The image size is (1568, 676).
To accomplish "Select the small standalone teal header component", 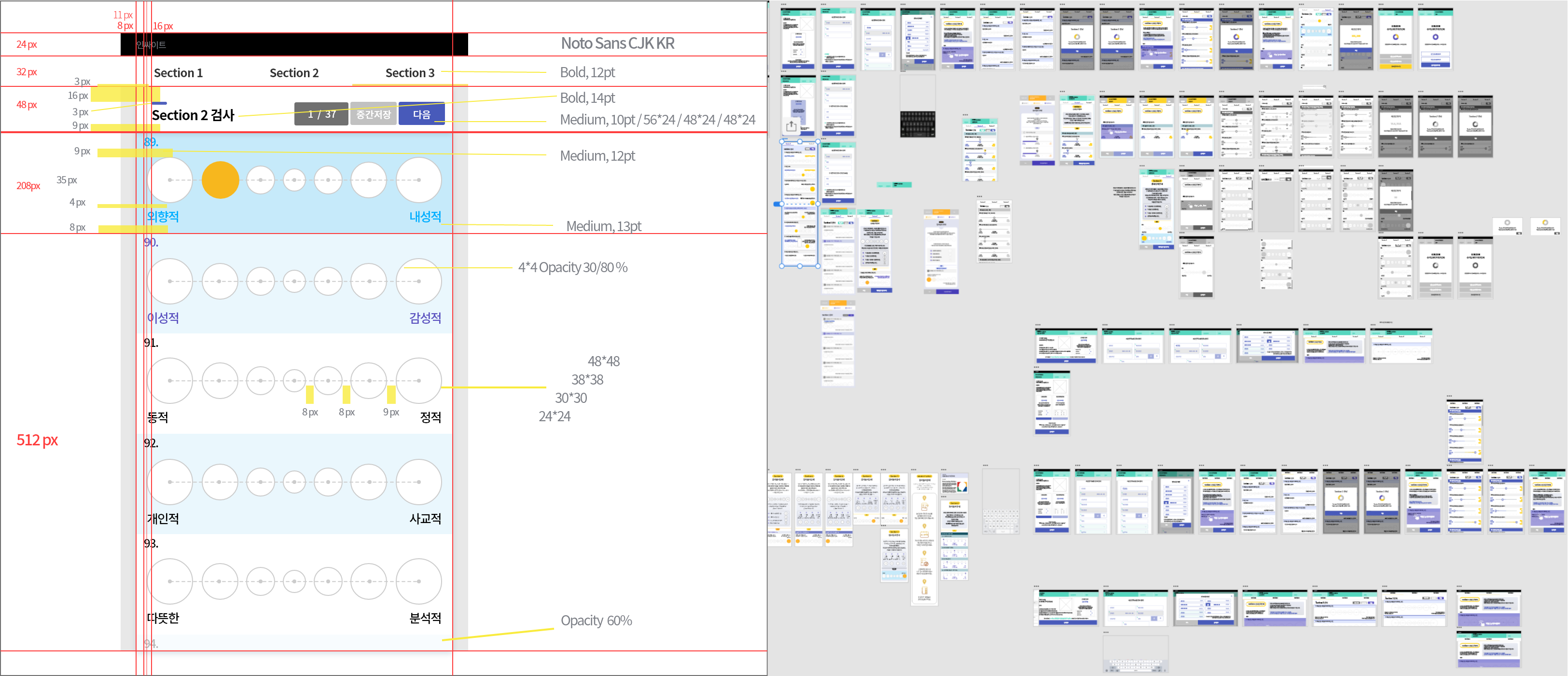I will 894,184.
